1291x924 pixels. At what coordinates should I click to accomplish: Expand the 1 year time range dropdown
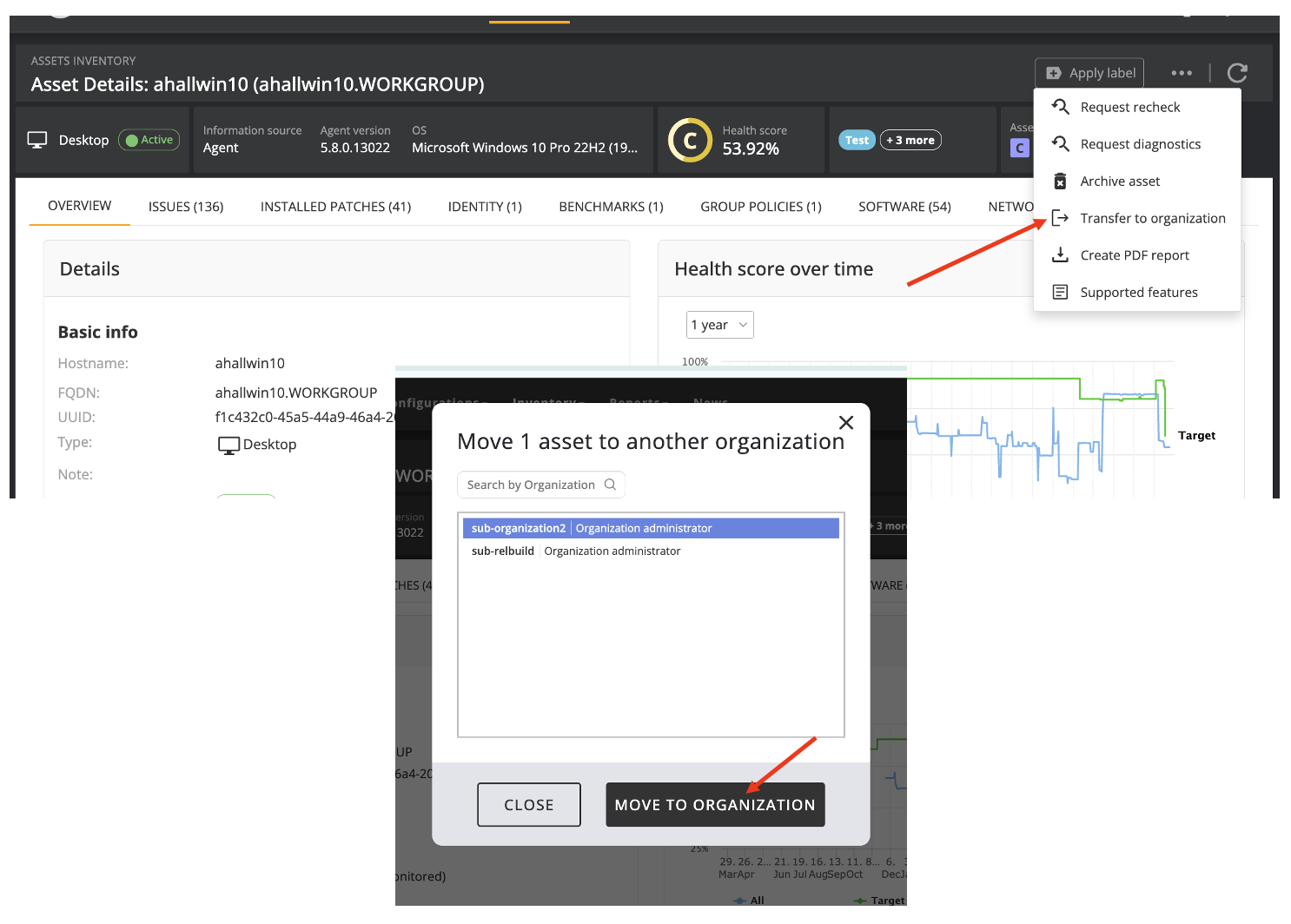[719, 325]
